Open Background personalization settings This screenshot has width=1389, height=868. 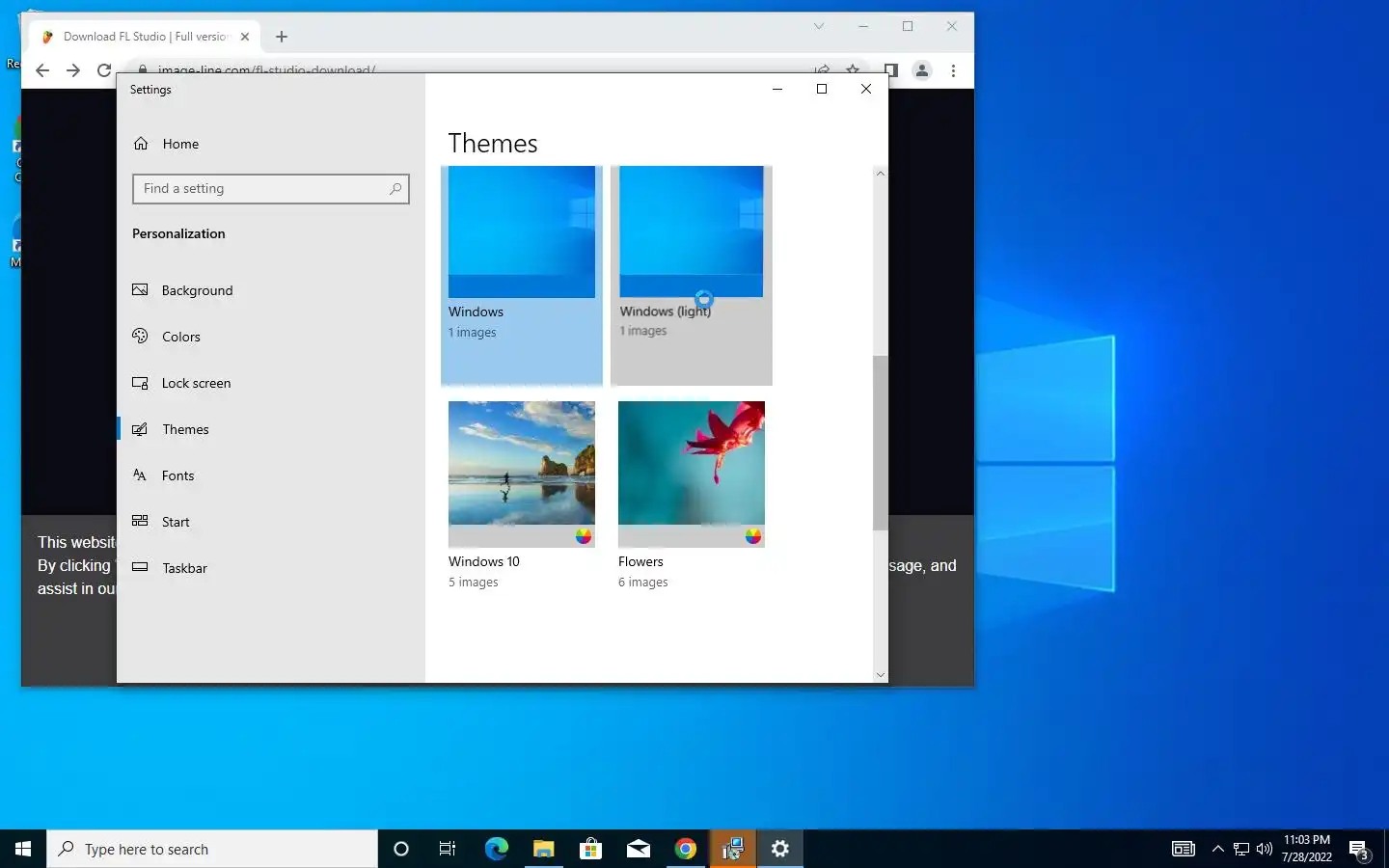(x=197, y=290)
